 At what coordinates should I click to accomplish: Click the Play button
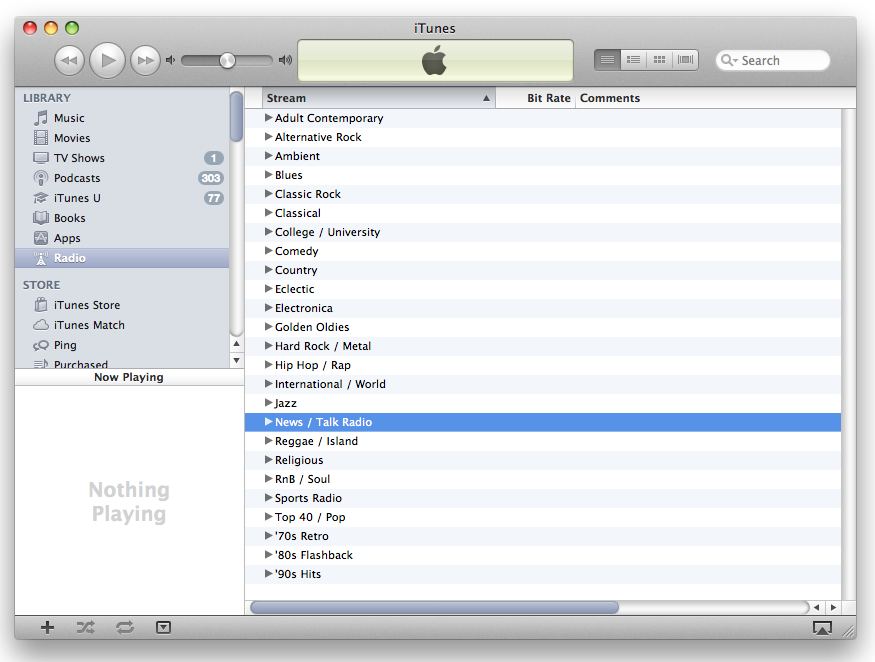point(107,60)
